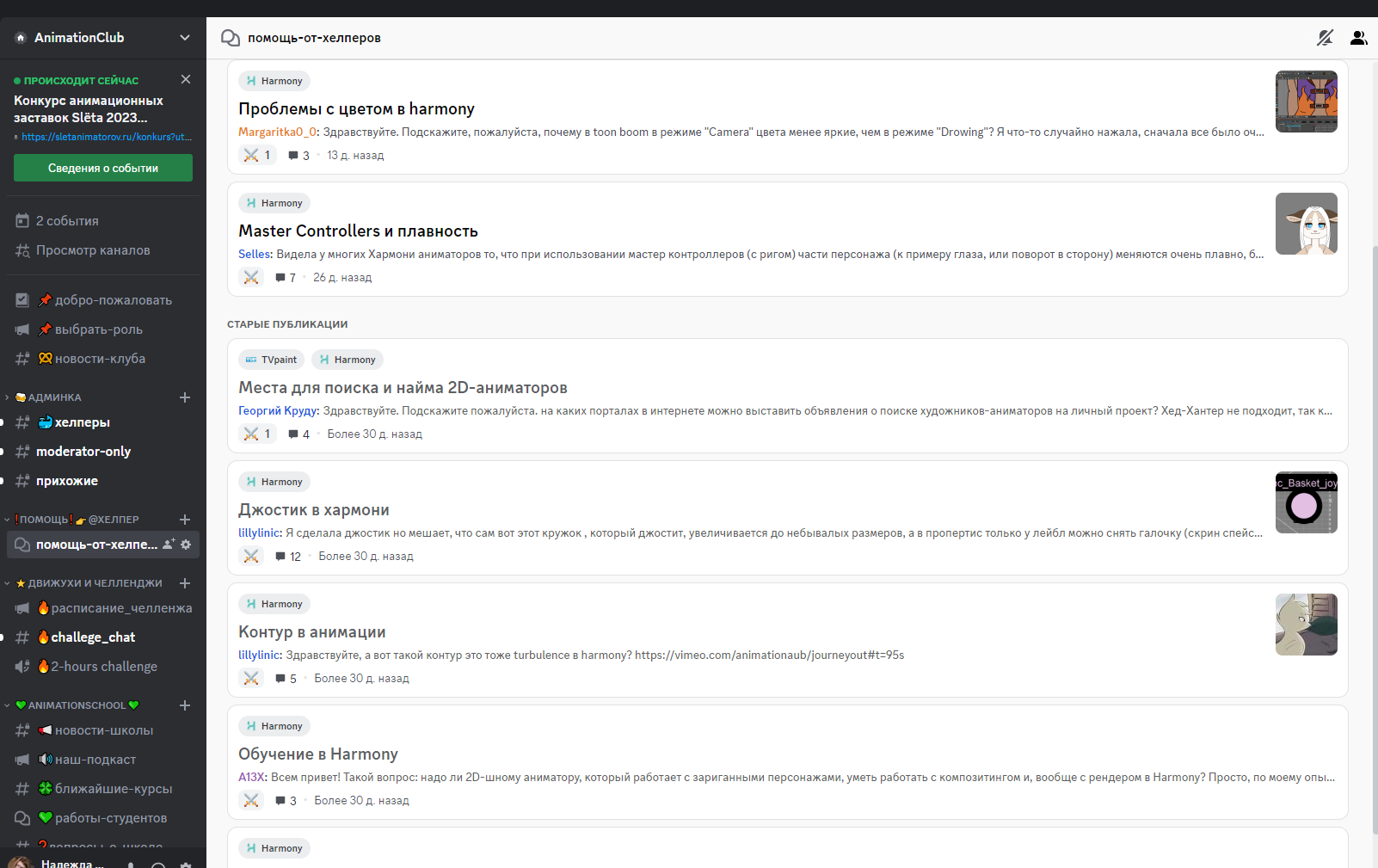Click the Harmony tag on Проблемы с цветом post
The width and height of the screenshot is (1378, 868).
coord(274,81)
